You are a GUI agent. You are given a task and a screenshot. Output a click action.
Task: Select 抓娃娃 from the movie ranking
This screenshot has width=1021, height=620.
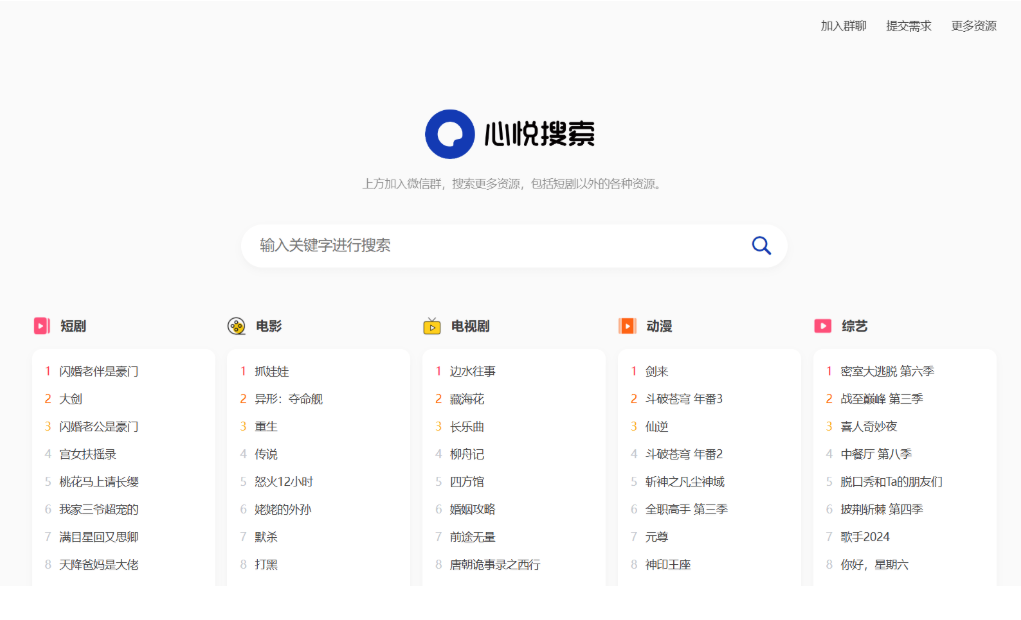pos(272,371)
